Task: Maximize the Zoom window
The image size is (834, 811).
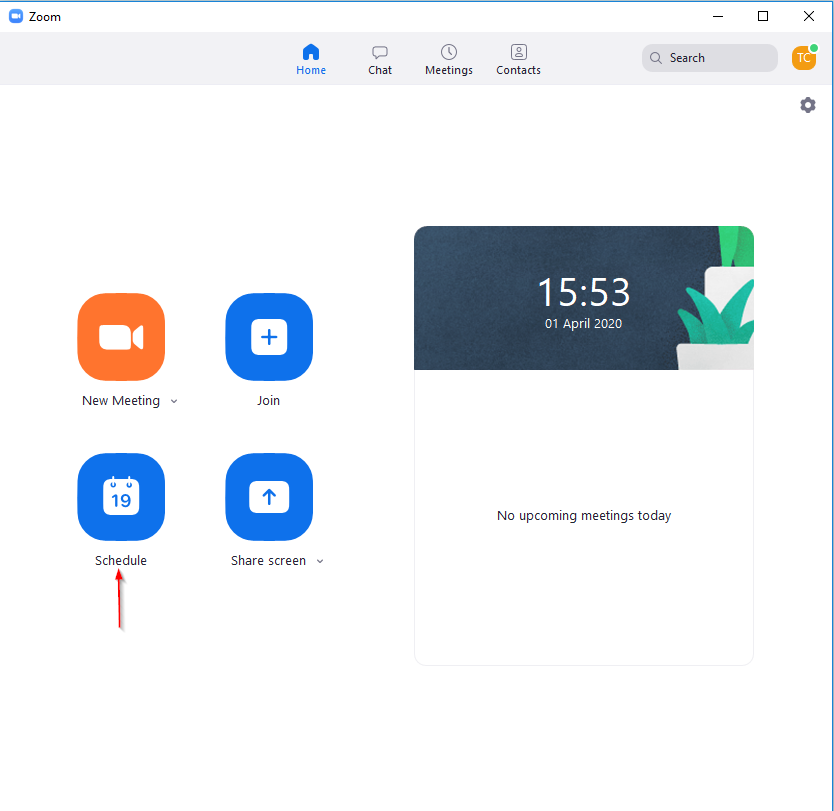Action: pos(763,16)
